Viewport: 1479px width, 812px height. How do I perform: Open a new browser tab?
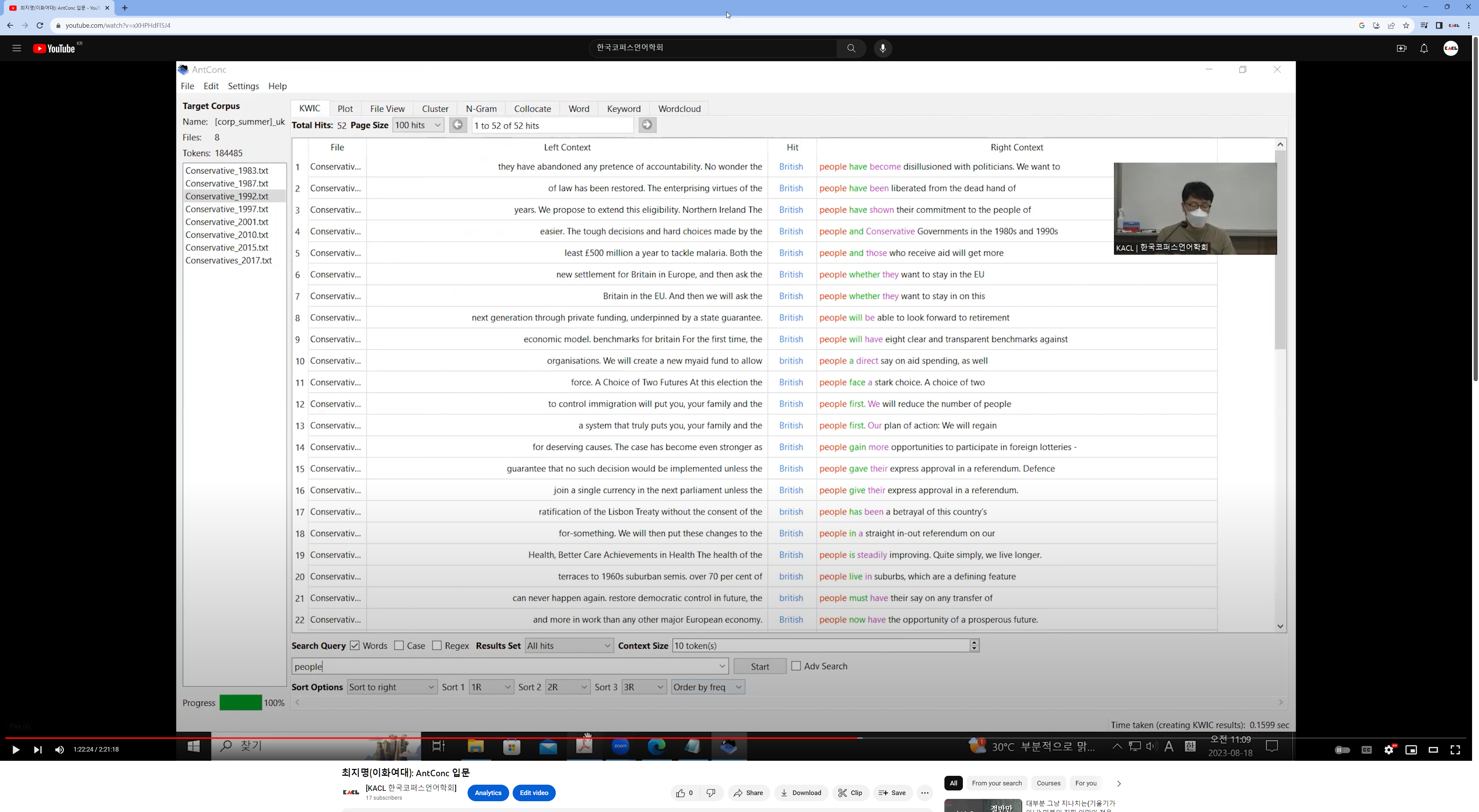tap(124, 8)
